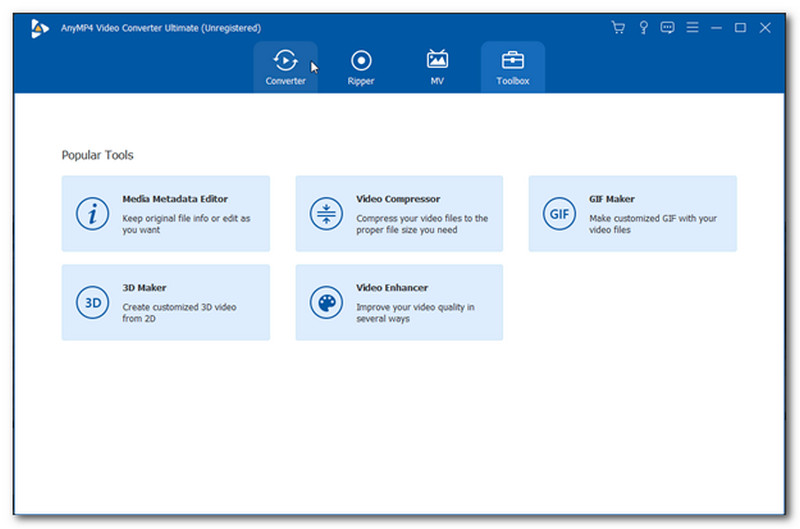Click the key register icon

coord(643,28)
